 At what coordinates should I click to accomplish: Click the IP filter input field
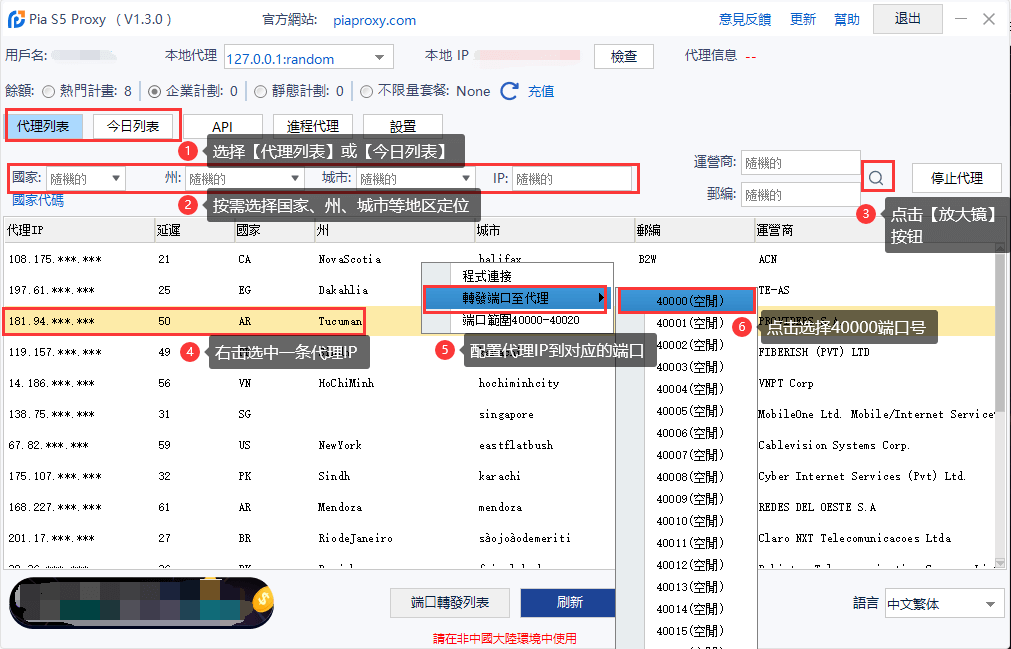click(x=572, y=179)
